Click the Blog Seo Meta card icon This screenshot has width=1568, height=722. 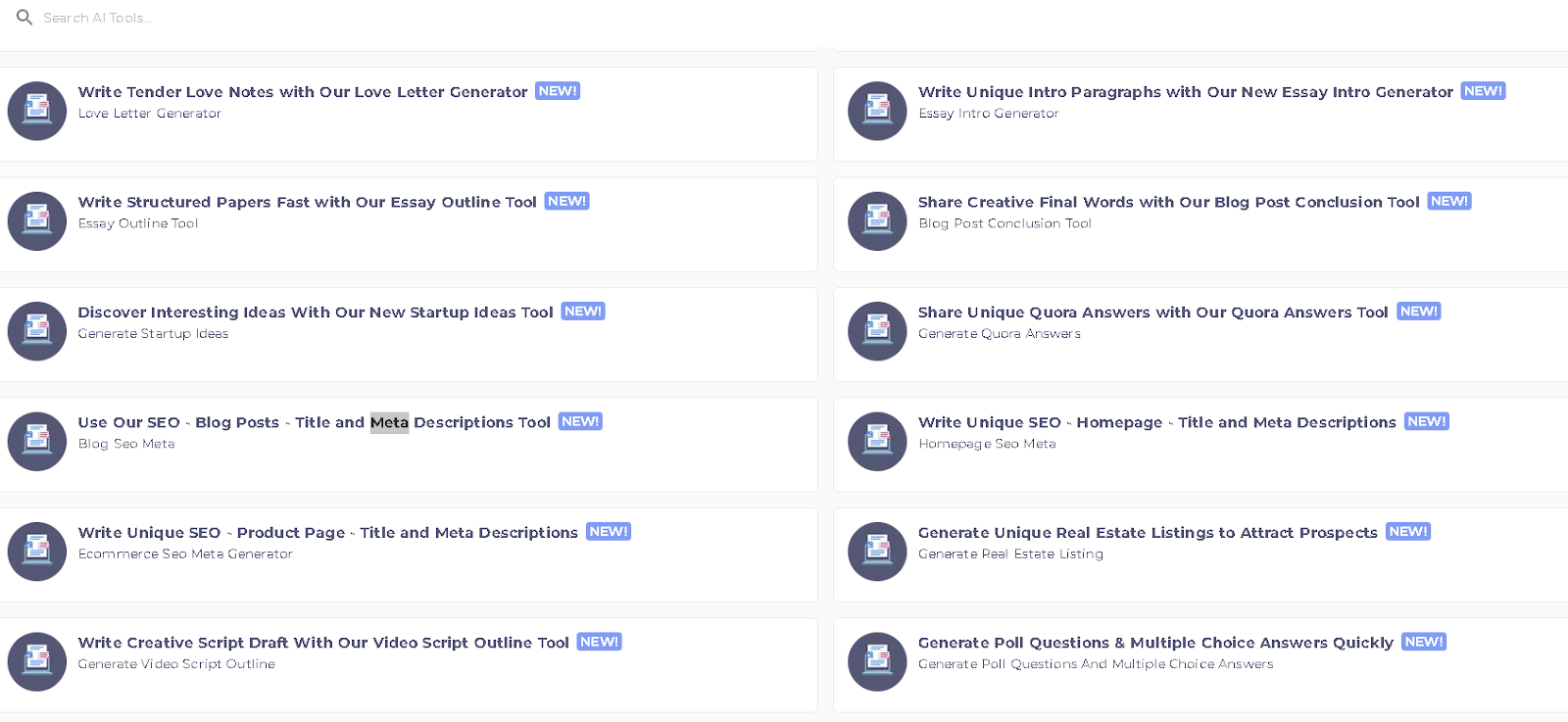point(37,442)
